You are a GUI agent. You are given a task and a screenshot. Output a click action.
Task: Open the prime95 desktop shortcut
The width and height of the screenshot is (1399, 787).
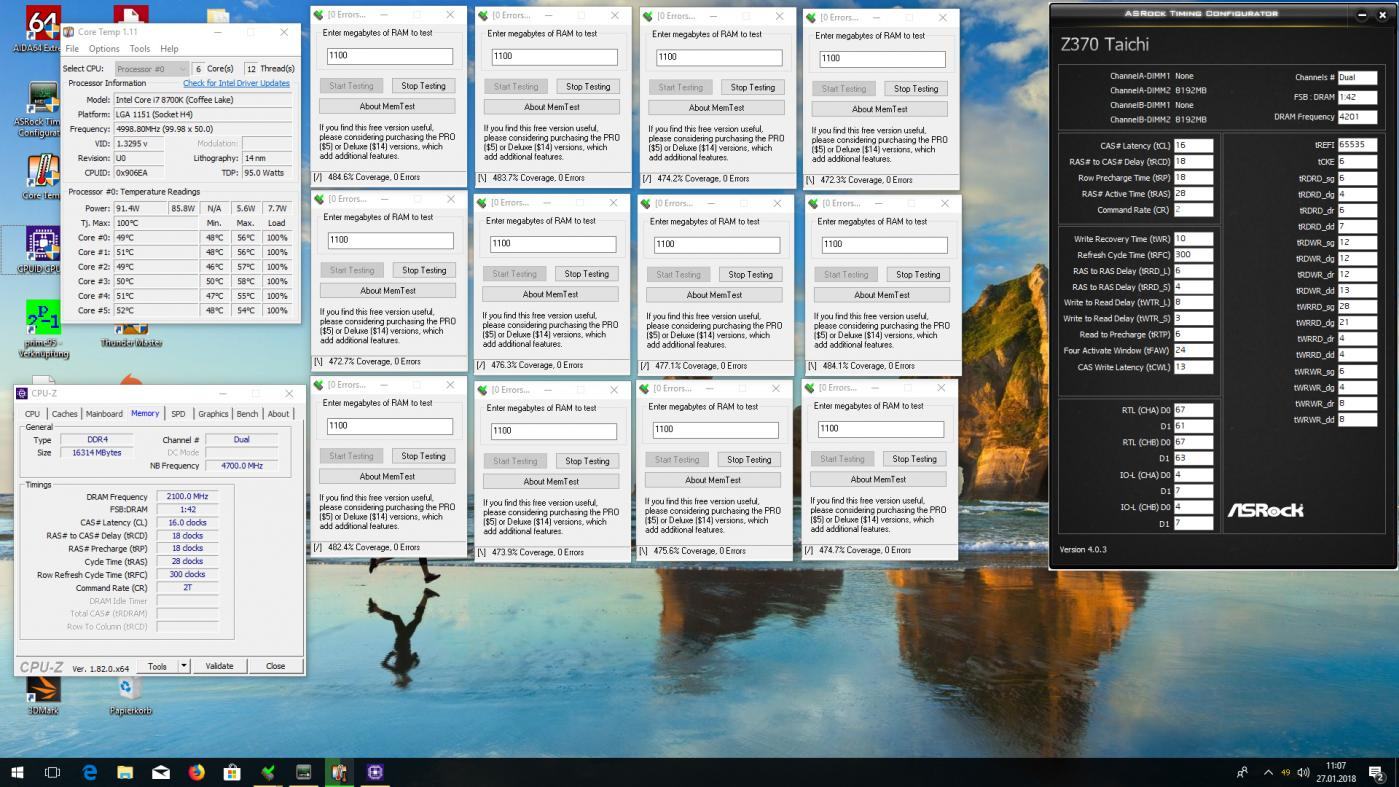coord(43,330)
